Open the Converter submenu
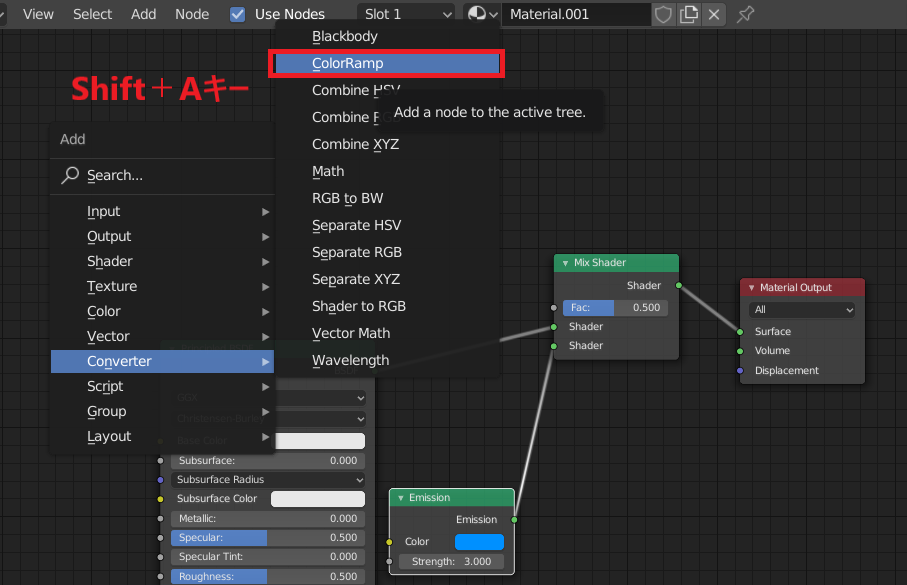The width and height of the screenshot is (907, 585). click(163, 361)
